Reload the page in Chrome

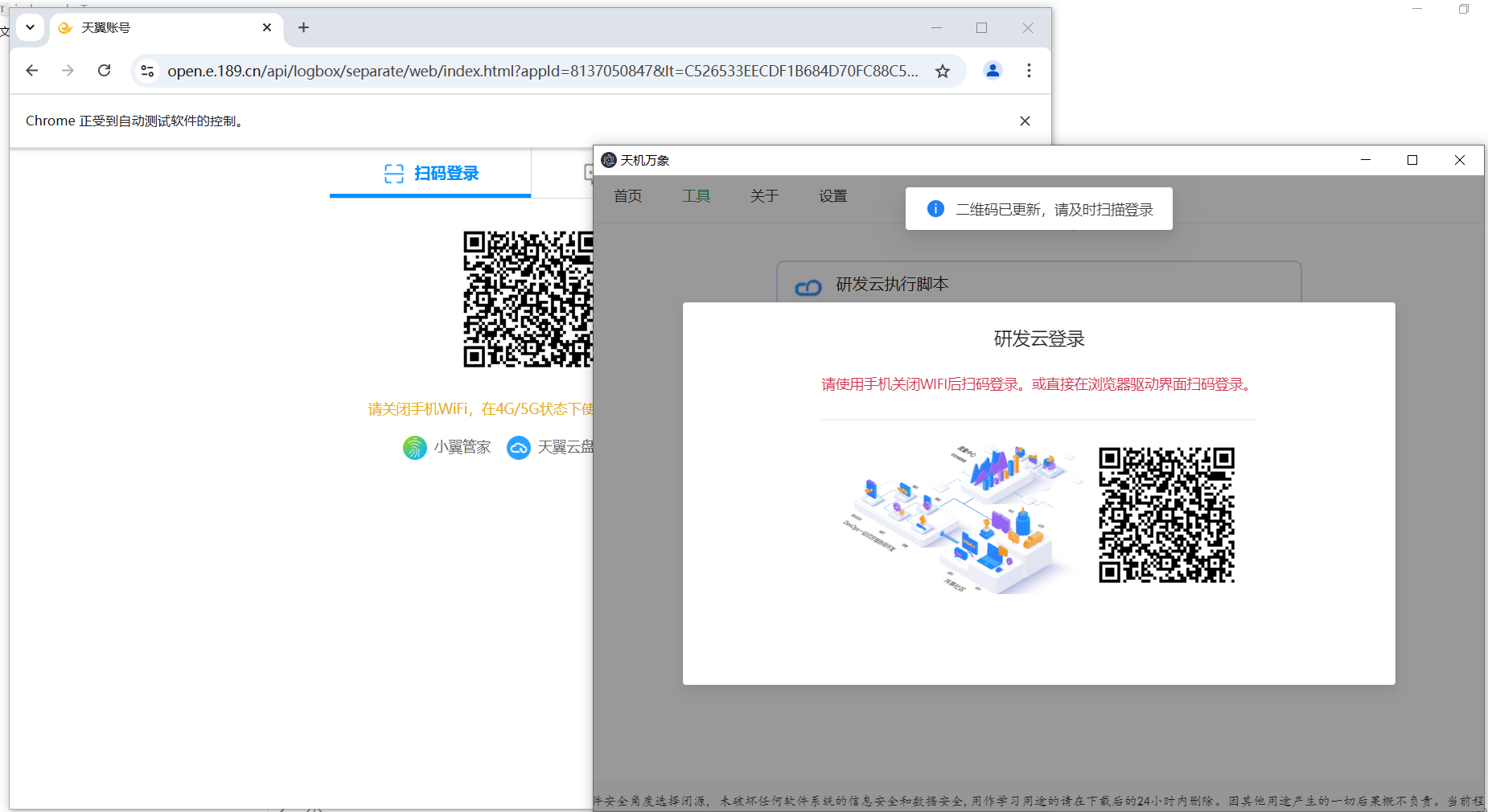[105, 71]
